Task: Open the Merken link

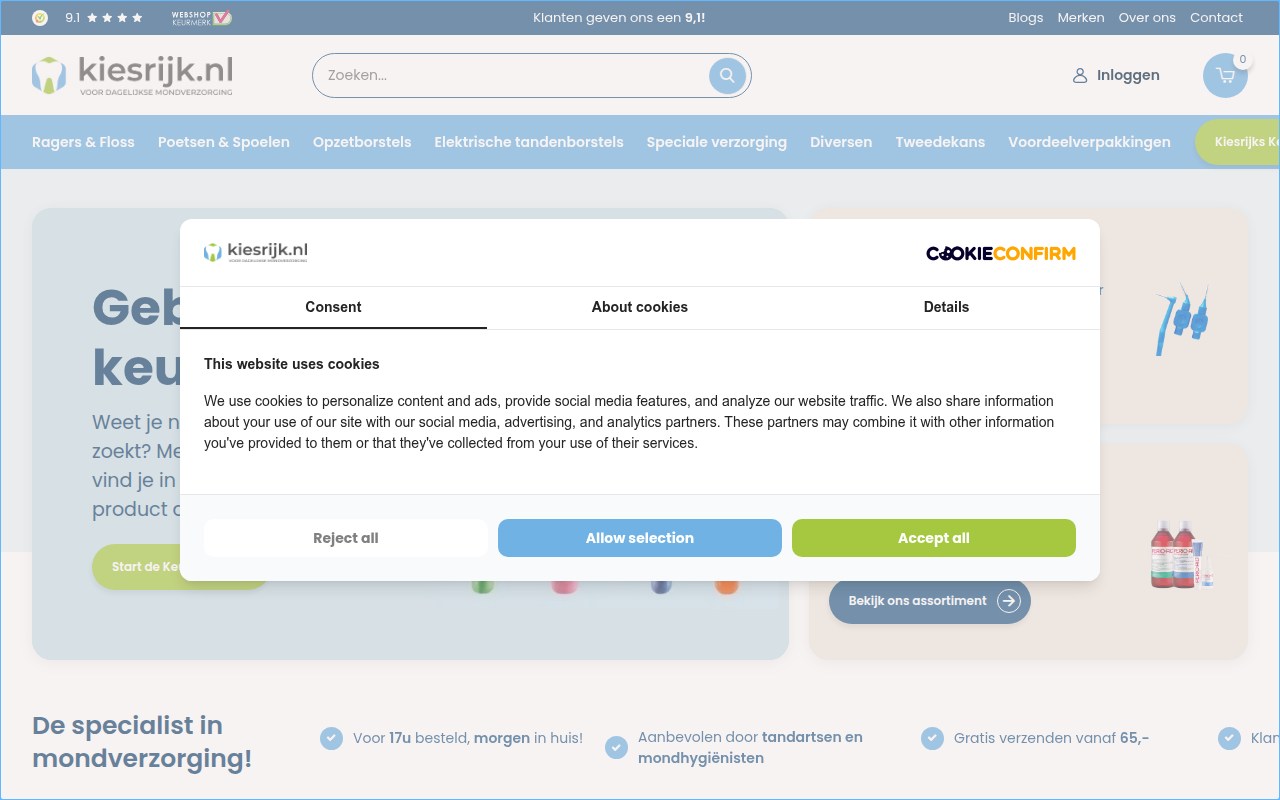Action: pyautogui.click(x=1081, y=18)
